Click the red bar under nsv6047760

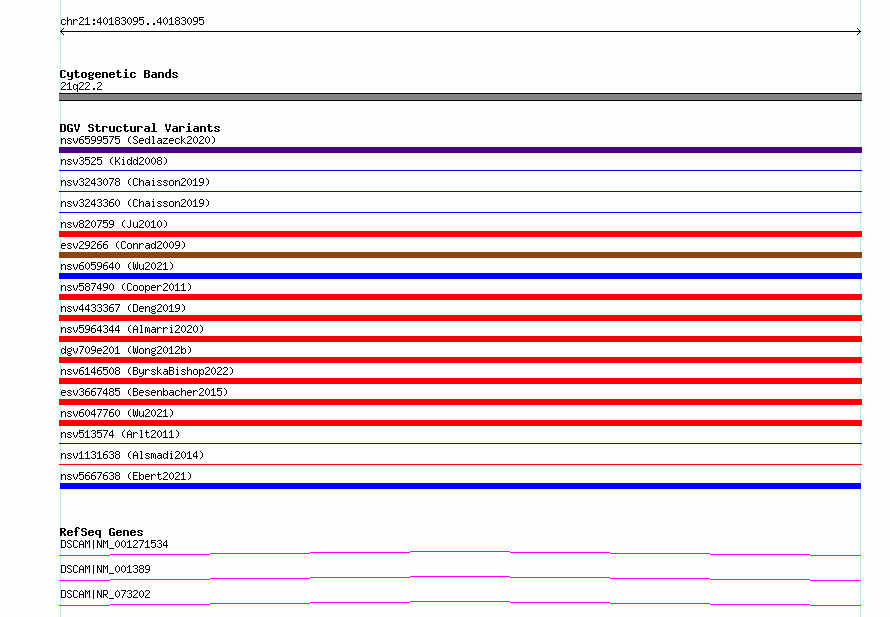click(460, 423)
